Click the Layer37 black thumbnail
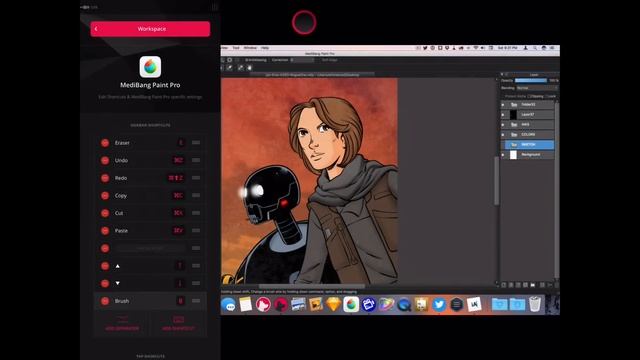Screen dimensions: 640x360 click(513, 115)
